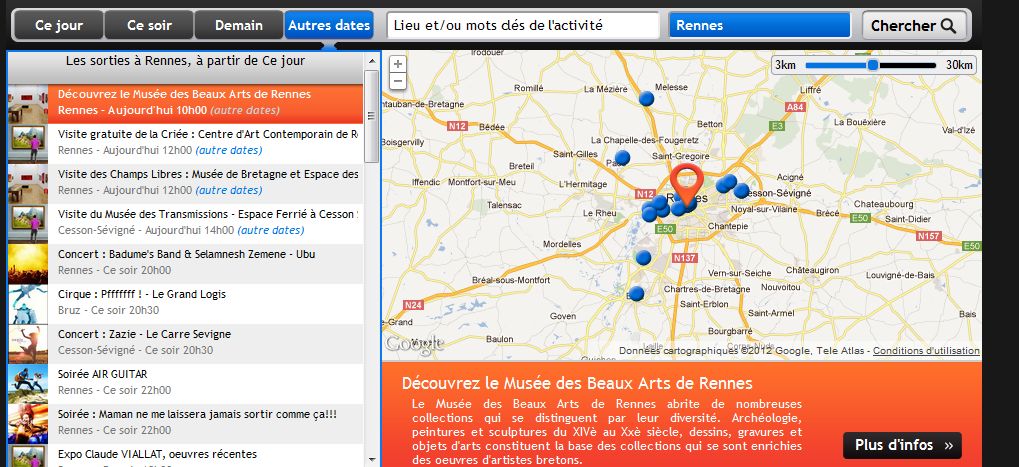
Task: Click the list scrollbar thumb
Action: (372, 116)
